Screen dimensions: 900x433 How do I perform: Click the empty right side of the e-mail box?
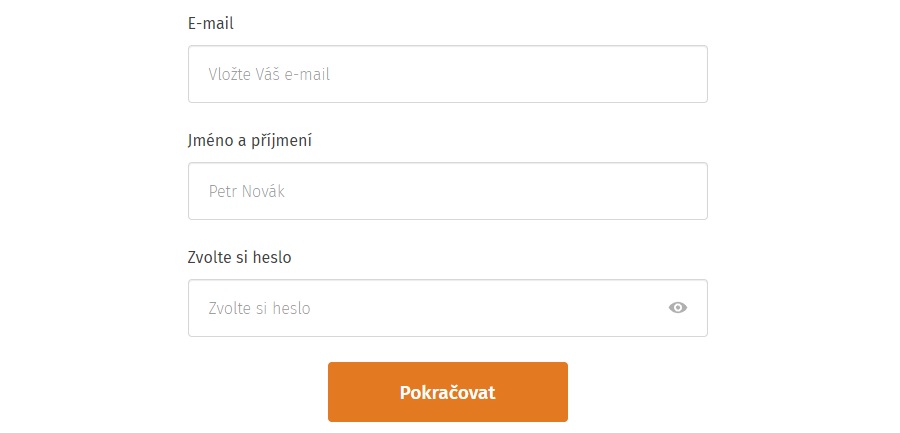click(574, 74)
